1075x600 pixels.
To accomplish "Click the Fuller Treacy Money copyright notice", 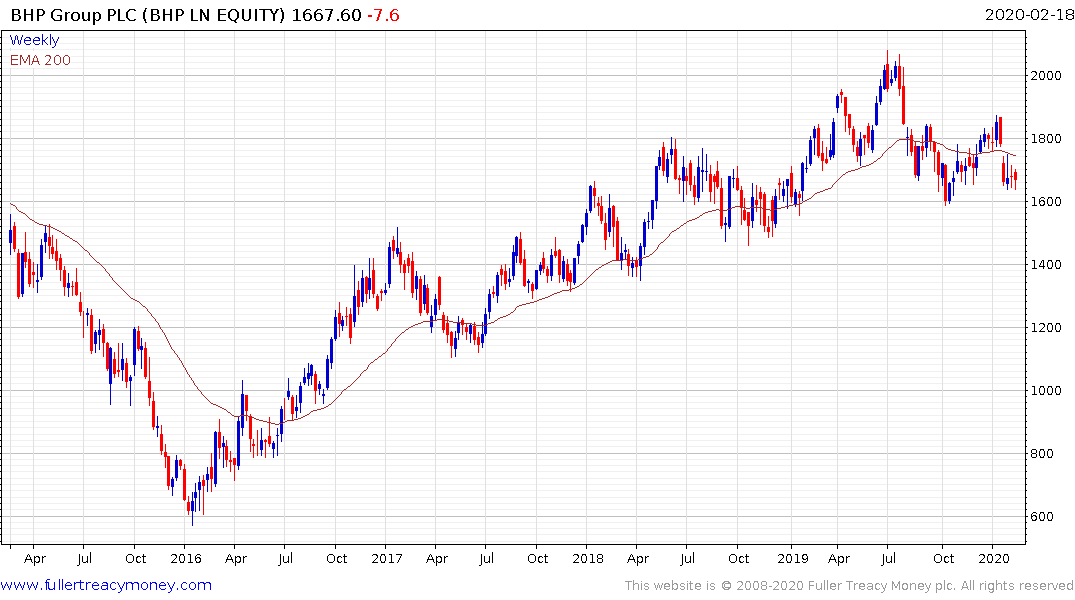I will tap(849, 585).
